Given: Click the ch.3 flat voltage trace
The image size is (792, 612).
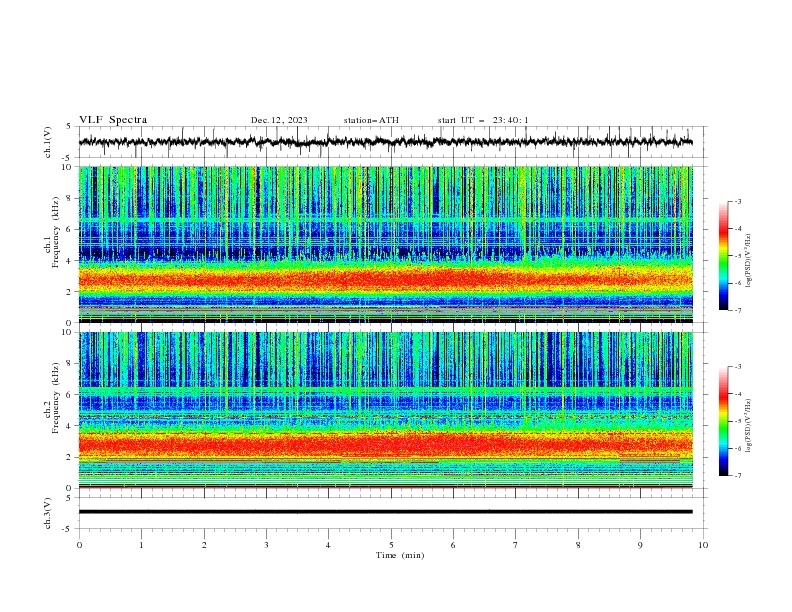Looking at the screenshot, I should tap(385, 512).
